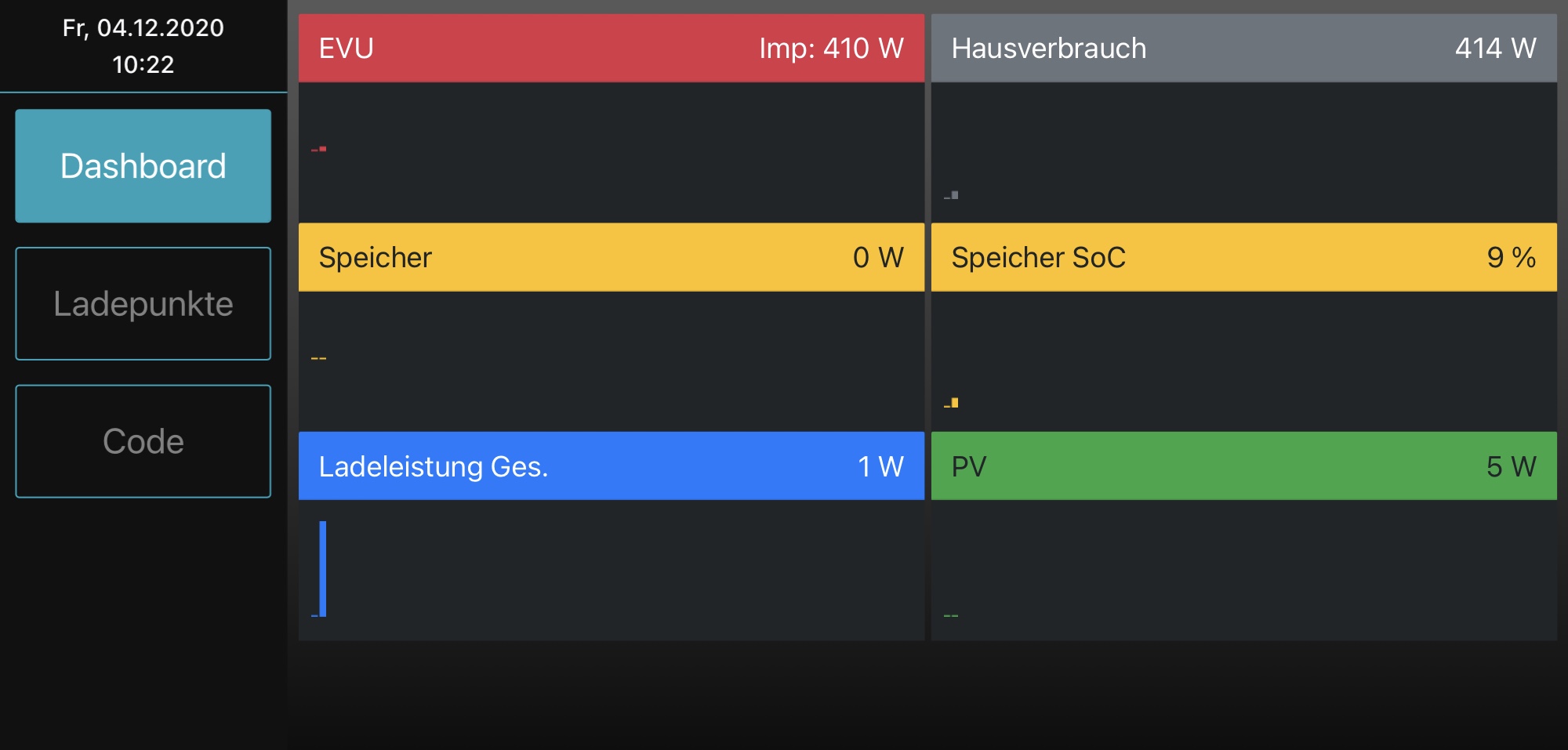Click the Imp: 410 W reading

click(831, 49)
